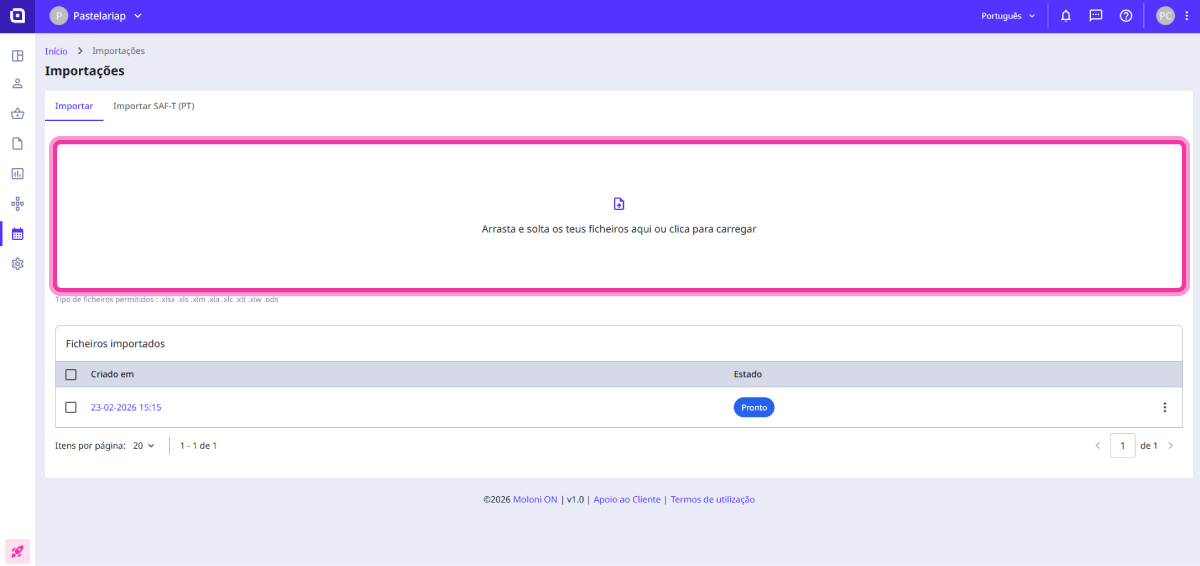
Task: Open the 23-02-2026 15:15 import link
Action: click(x=126, y=408)
